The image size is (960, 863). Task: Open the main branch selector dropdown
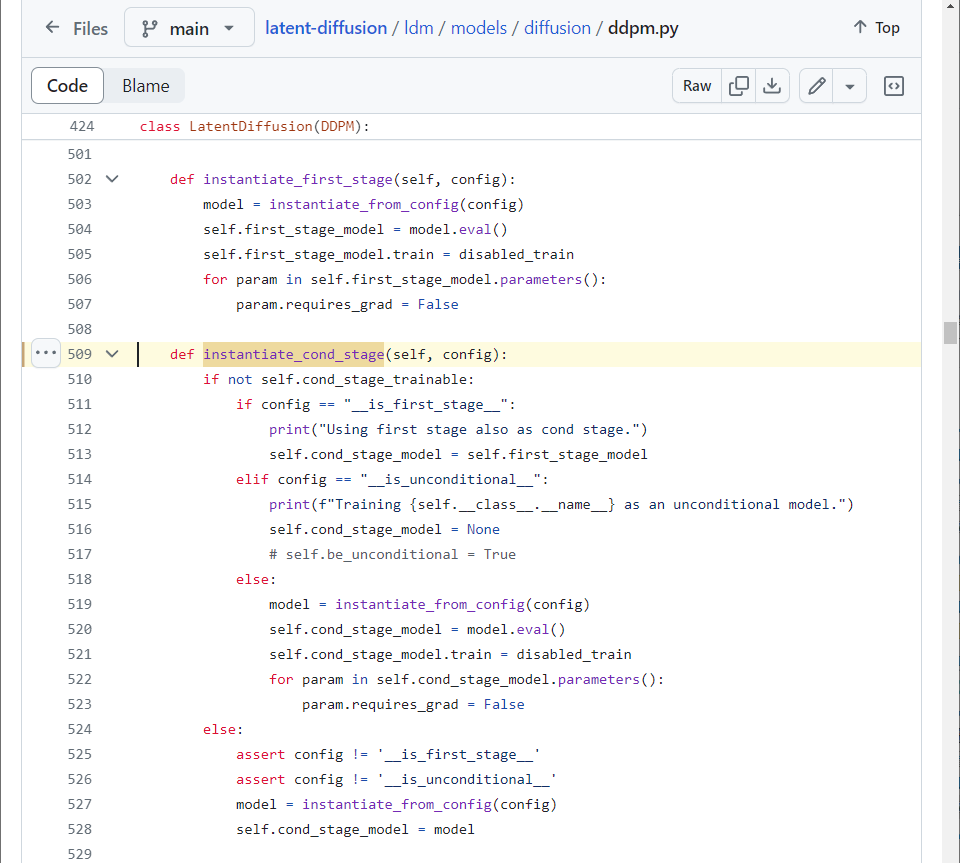click(x=189, y=28)
